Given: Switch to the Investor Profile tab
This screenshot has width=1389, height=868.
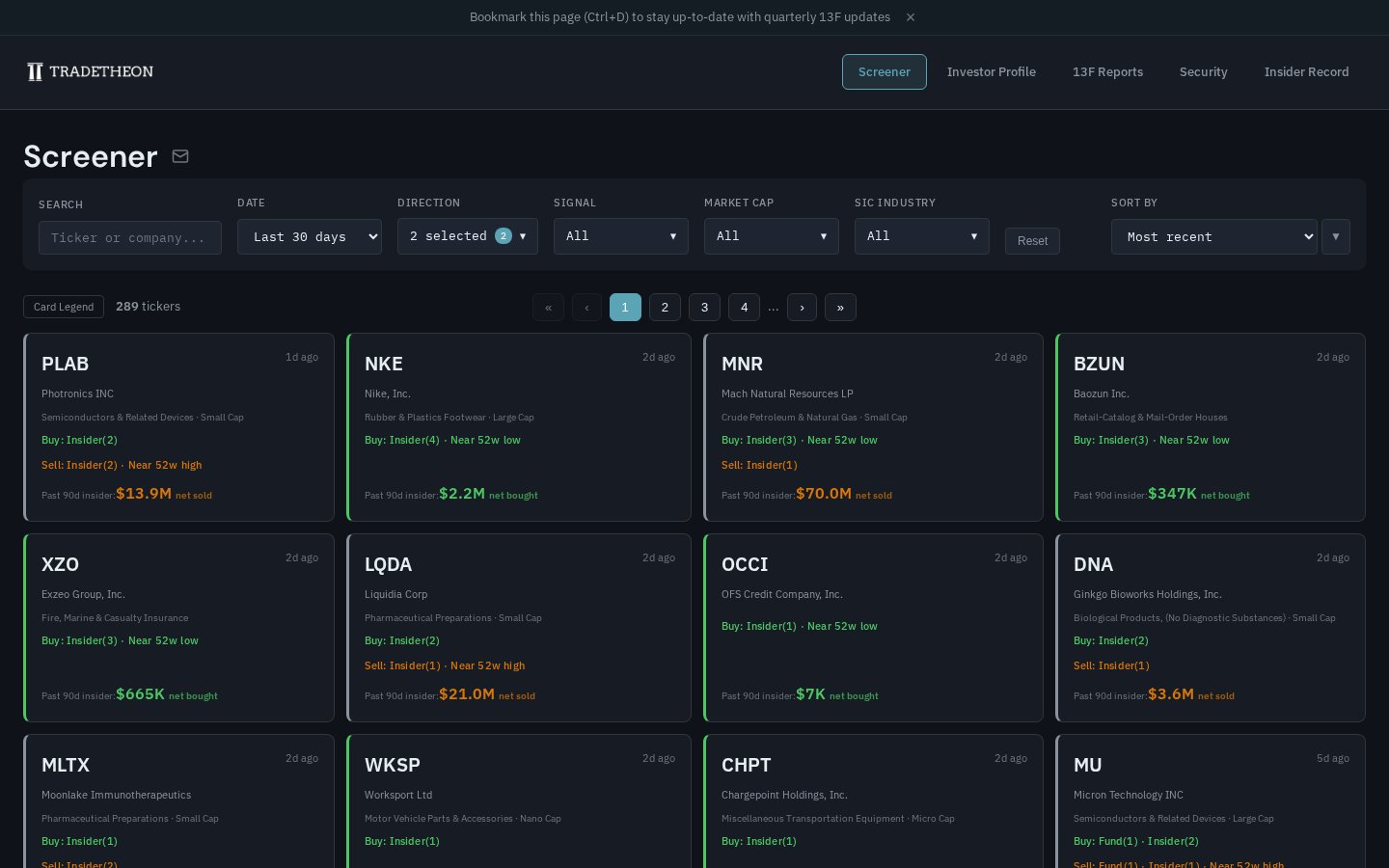Looking at the screenshot, I should [991, 72].
